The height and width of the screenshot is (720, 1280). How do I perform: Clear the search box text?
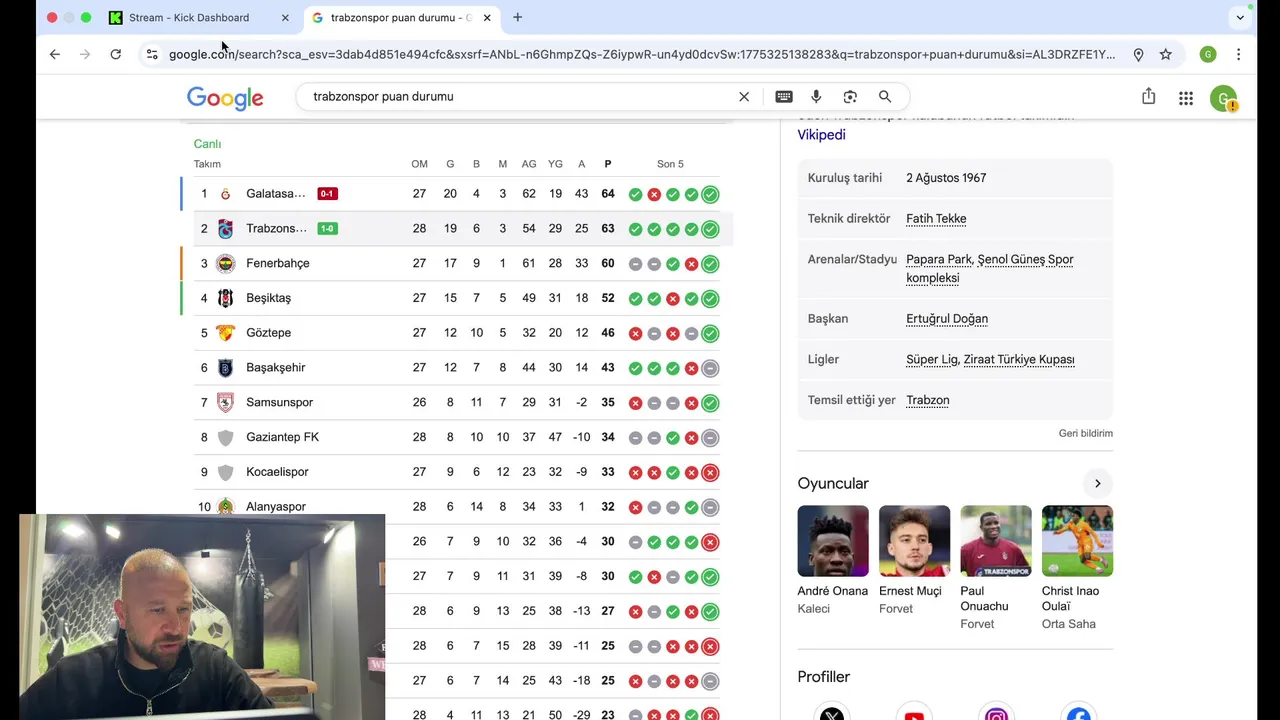tap(744, 97)
